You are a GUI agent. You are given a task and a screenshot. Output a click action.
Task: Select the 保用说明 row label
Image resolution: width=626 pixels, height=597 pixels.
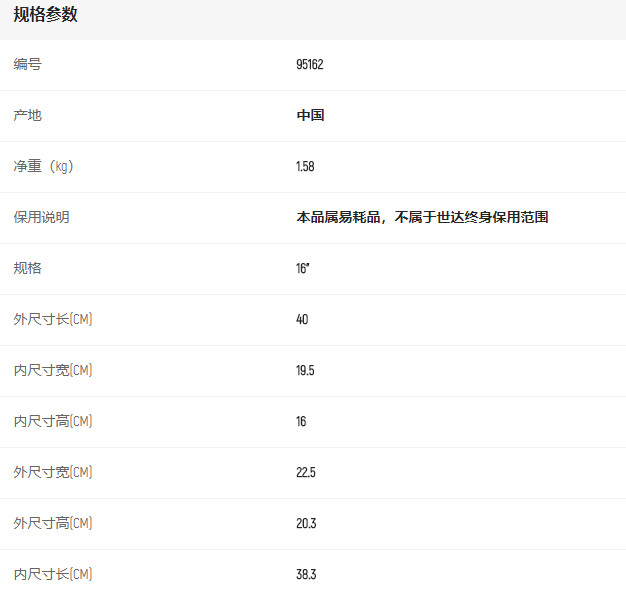(x=42, y=217)
